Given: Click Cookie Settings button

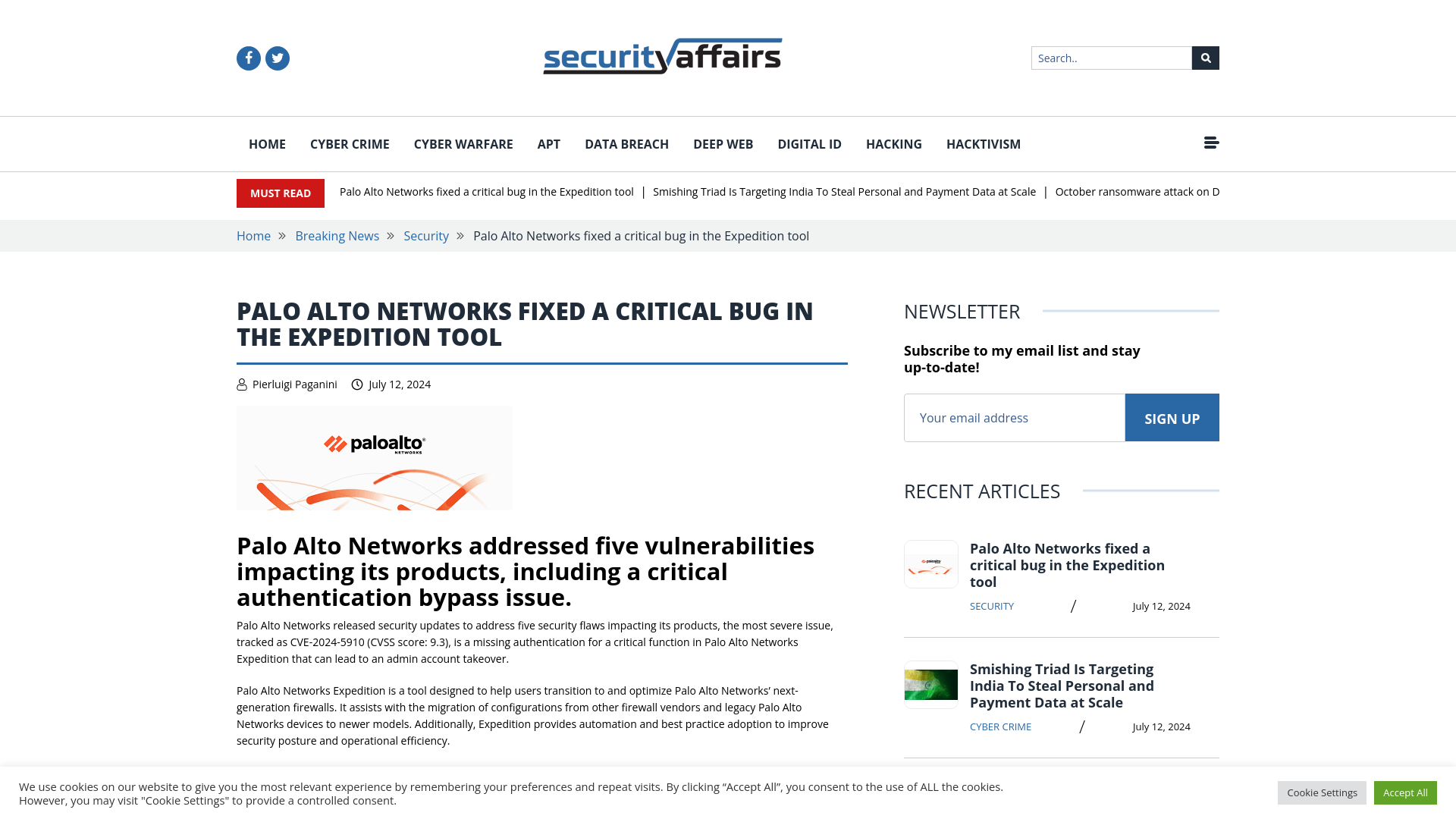Looking at the screenshot, I should click(x=1322, y=792).
